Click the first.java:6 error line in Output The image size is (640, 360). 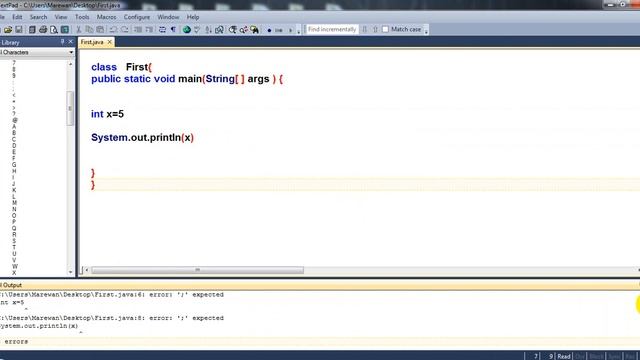click(x=112, y=295)
